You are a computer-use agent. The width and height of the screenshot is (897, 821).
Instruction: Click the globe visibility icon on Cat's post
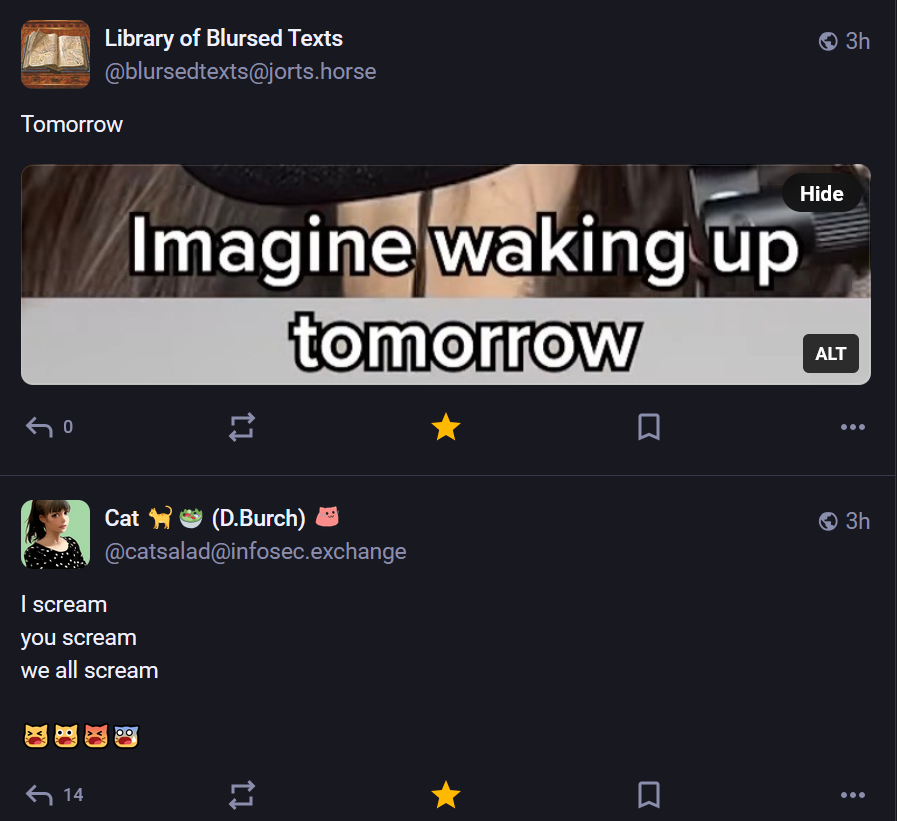click(x=828, y=521)
